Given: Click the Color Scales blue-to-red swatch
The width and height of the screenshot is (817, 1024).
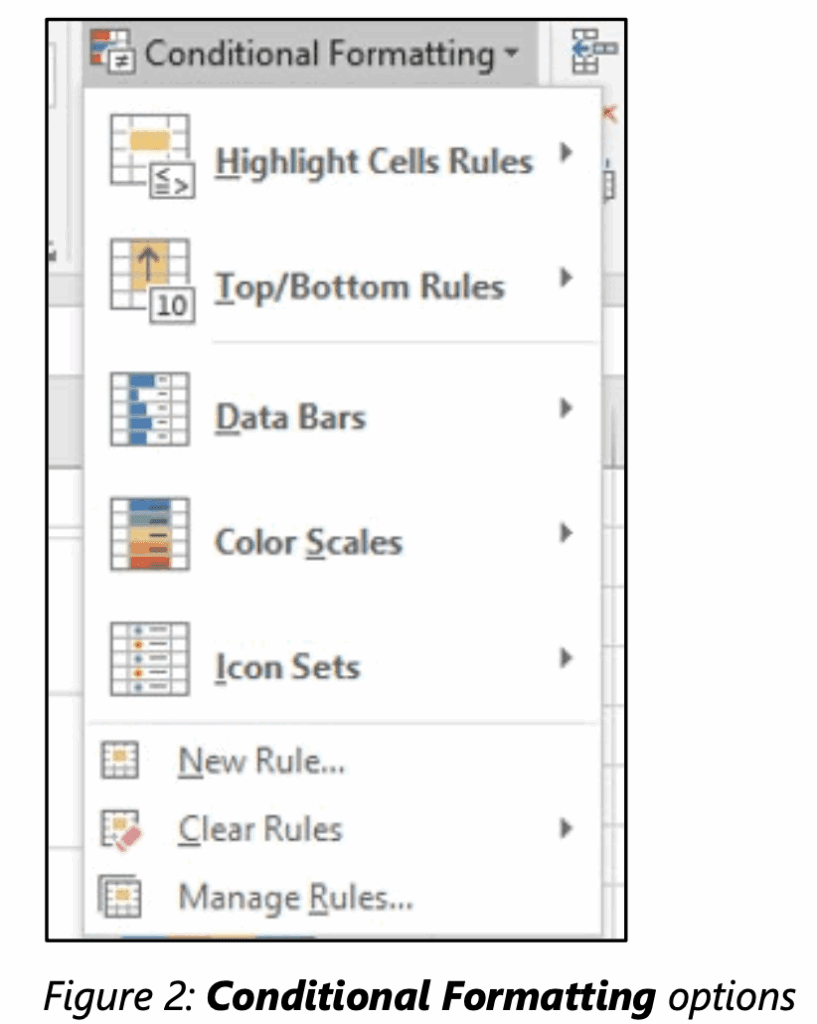Looking at the screenshot, I should (152, 535).
